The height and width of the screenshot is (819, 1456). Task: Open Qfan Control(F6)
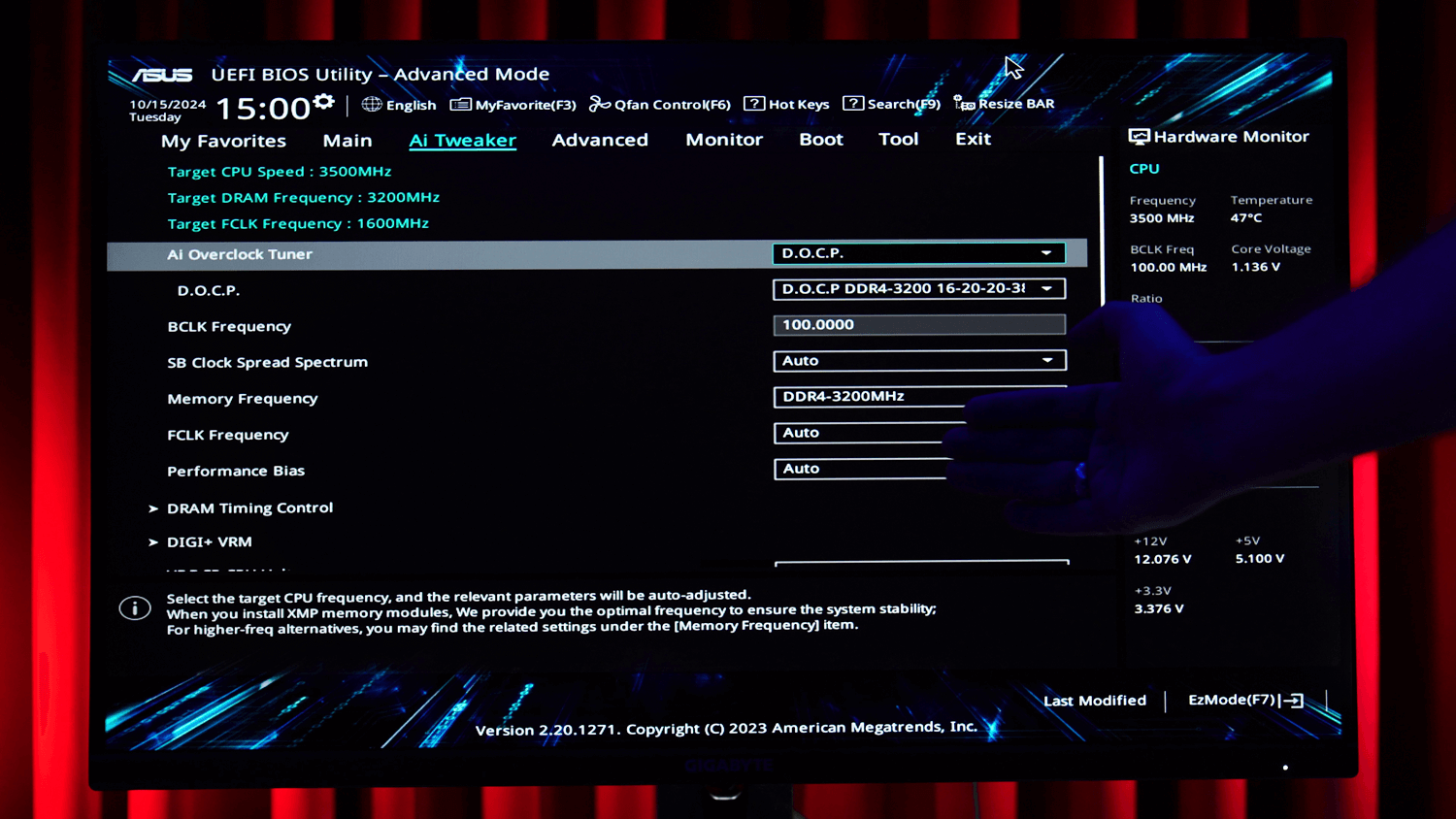pyautogui.click(x=660, y=104)
